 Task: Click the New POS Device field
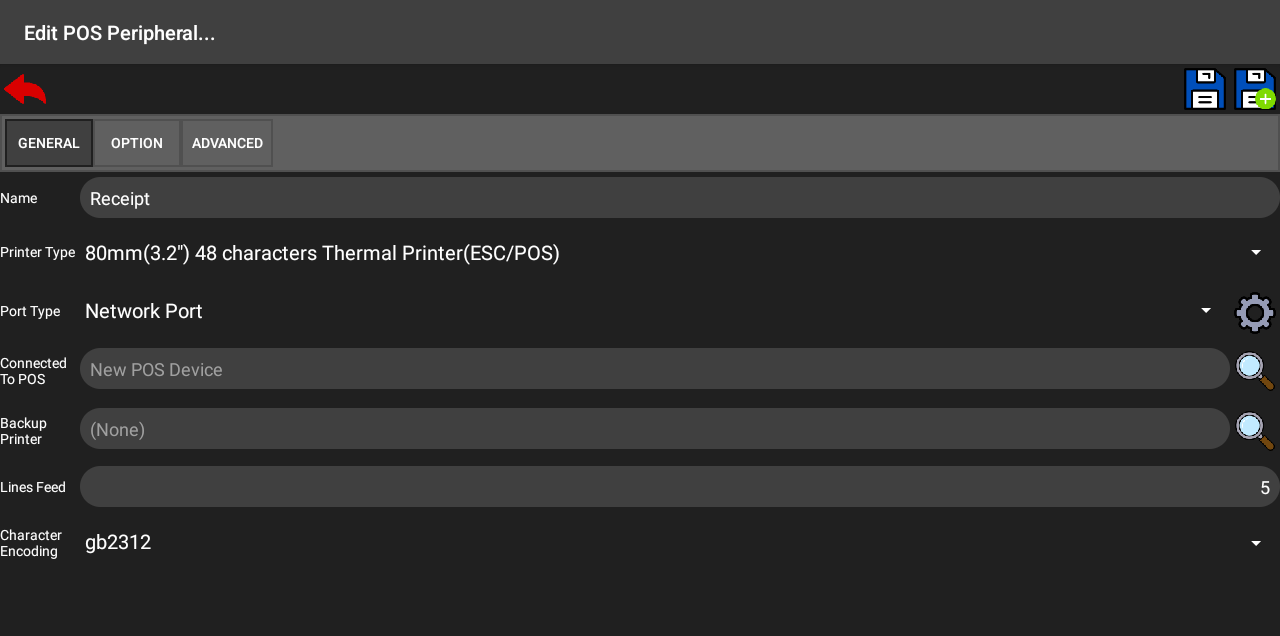[654, 369]
